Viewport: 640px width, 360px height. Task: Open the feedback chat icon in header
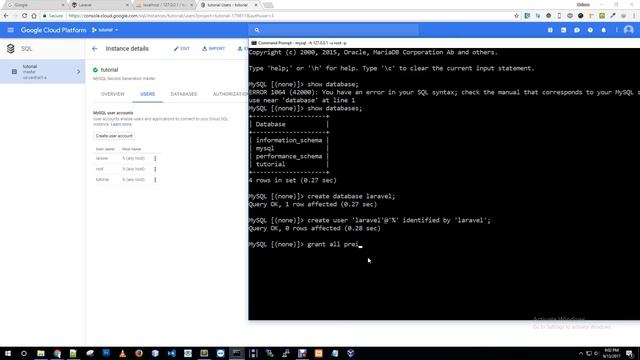[577, 30]
